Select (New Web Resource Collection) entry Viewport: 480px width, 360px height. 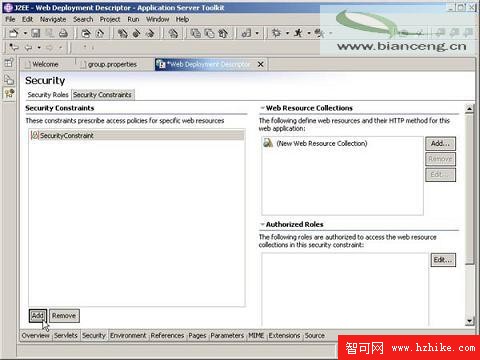point(322,143)
